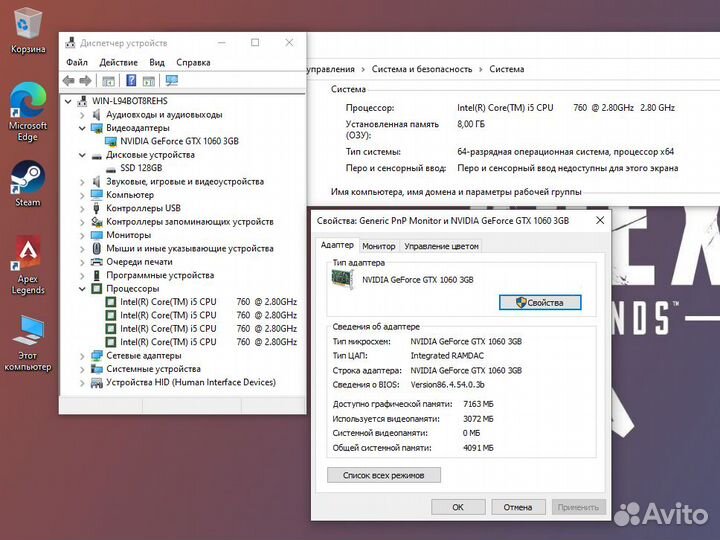Click the Система breadcrumb item

(x=506, y=69)
